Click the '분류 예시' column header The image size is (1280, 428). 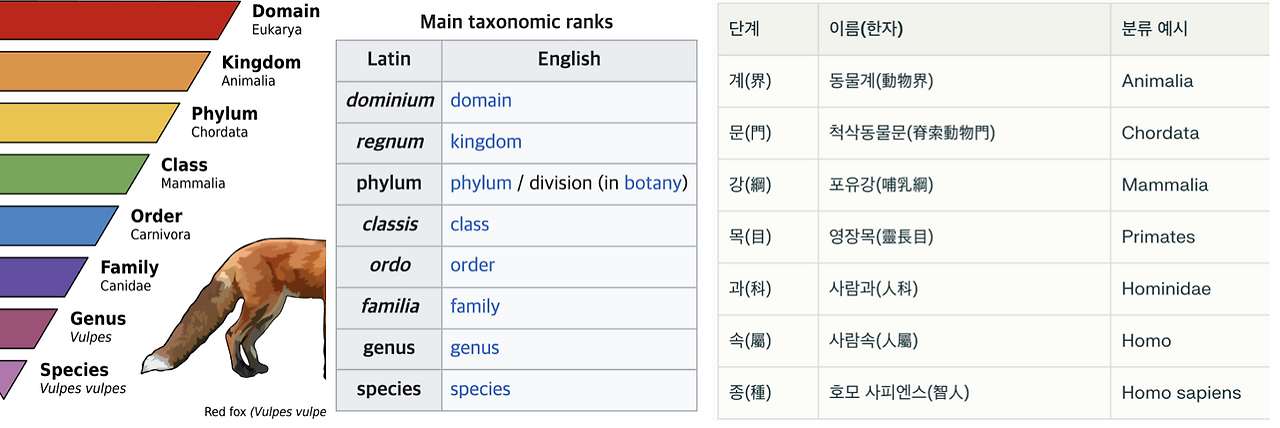coord(1155,29)
